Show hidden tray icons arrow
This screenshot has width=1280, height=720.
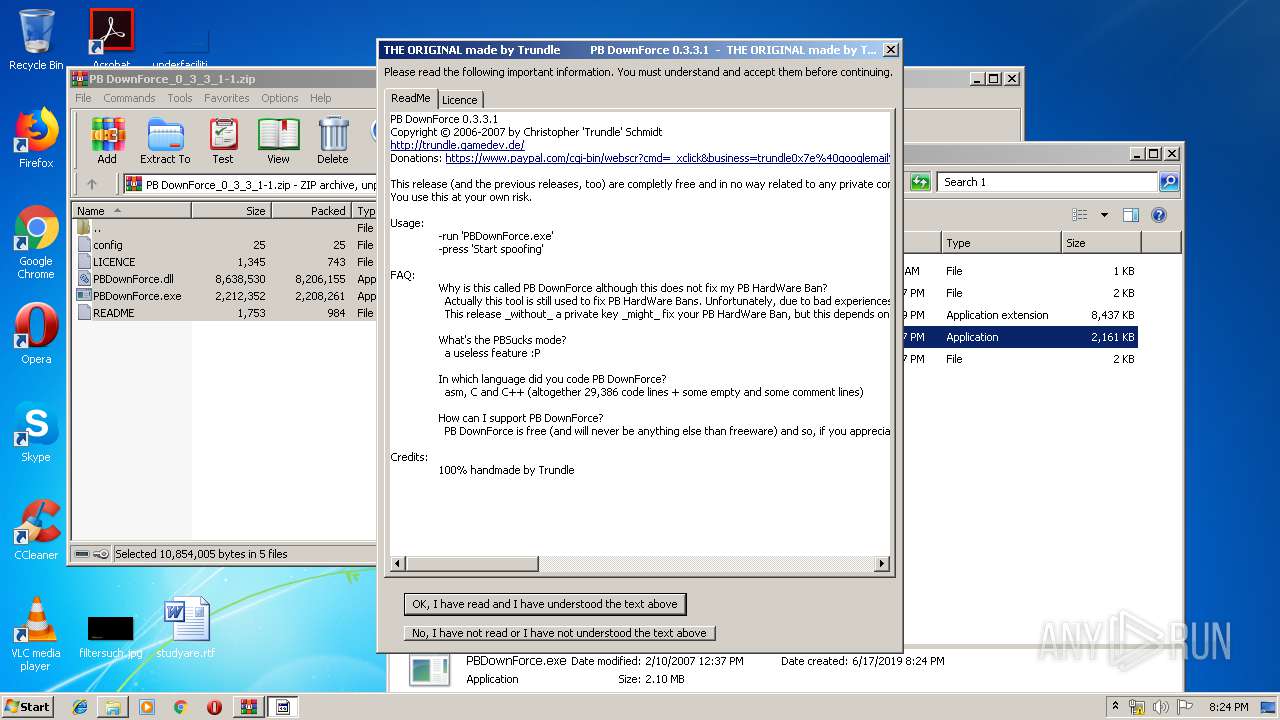point(1116,707)
